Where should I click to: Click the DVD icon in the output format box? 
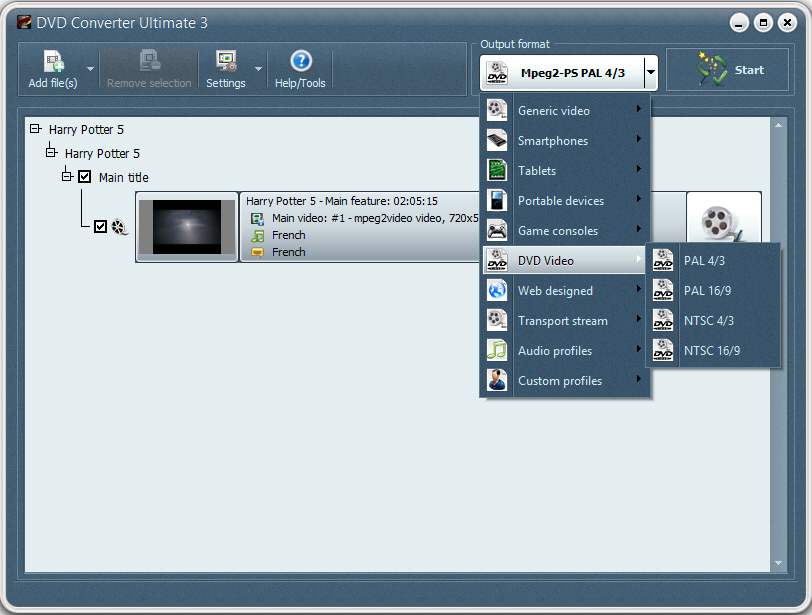point(497,73)
